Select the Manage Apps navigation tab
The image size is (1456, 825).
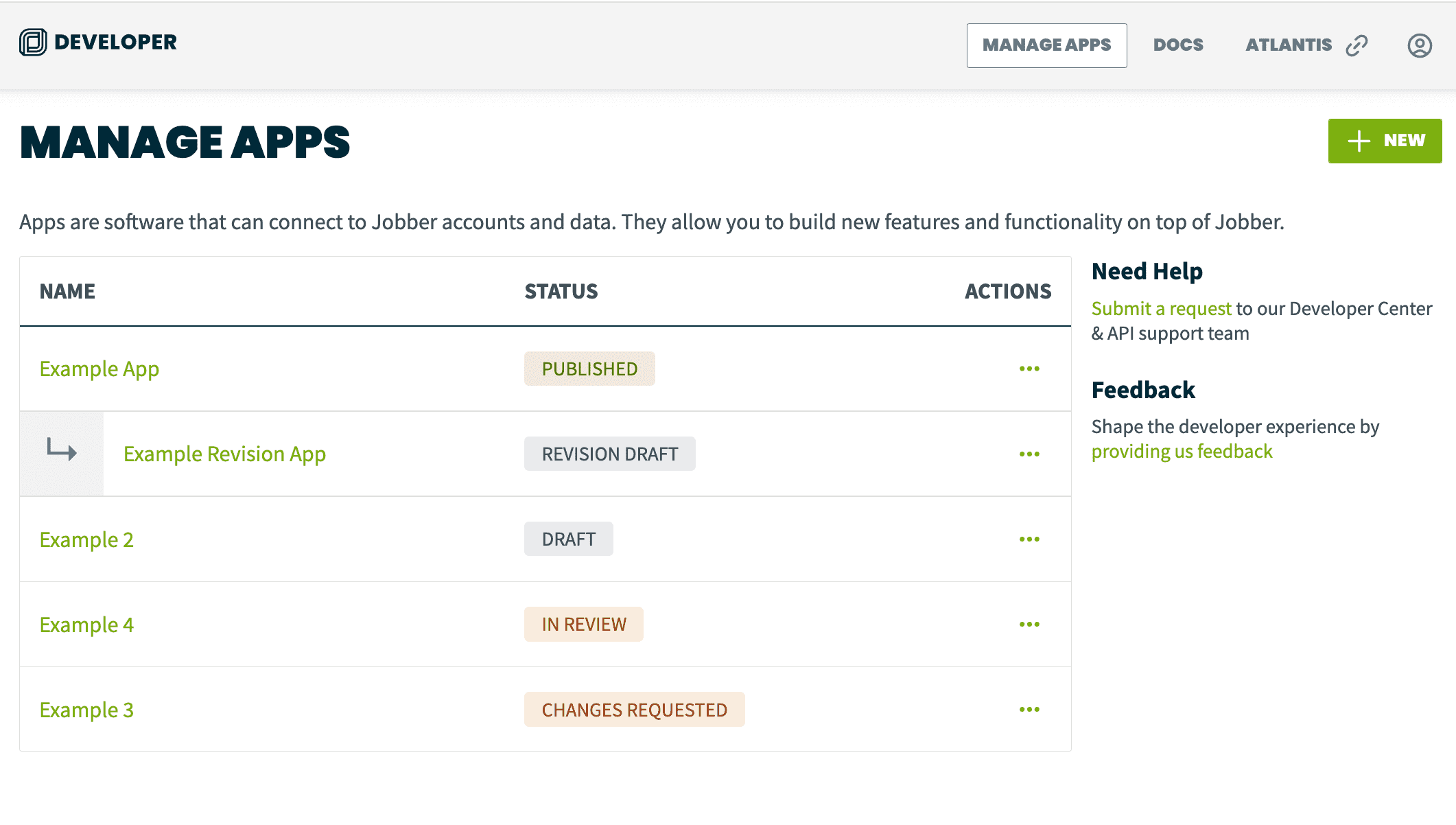point(1046,45)
